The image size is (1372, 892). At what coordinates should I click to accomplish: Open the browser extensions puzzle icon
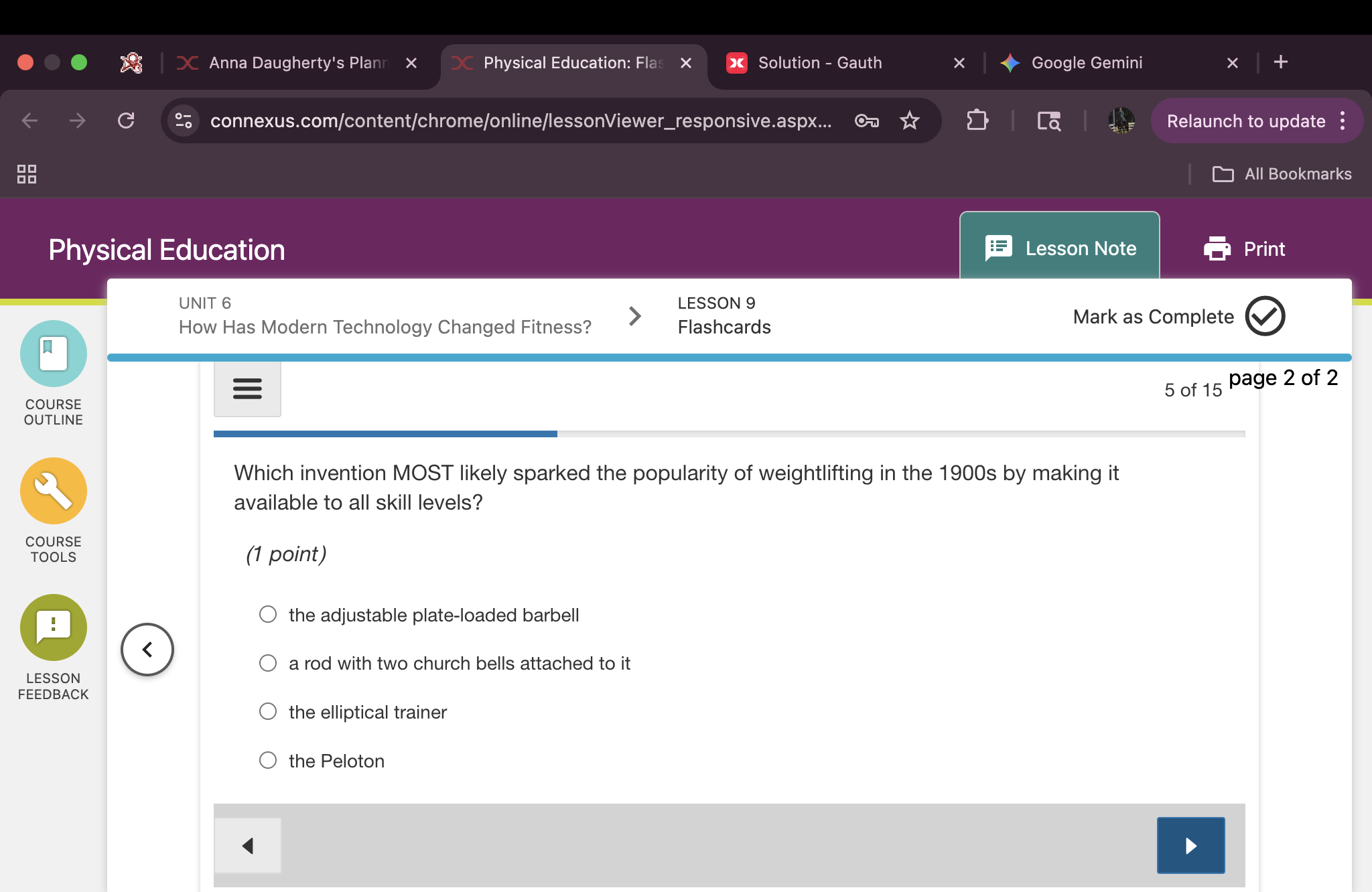click(x=977, y=121)
